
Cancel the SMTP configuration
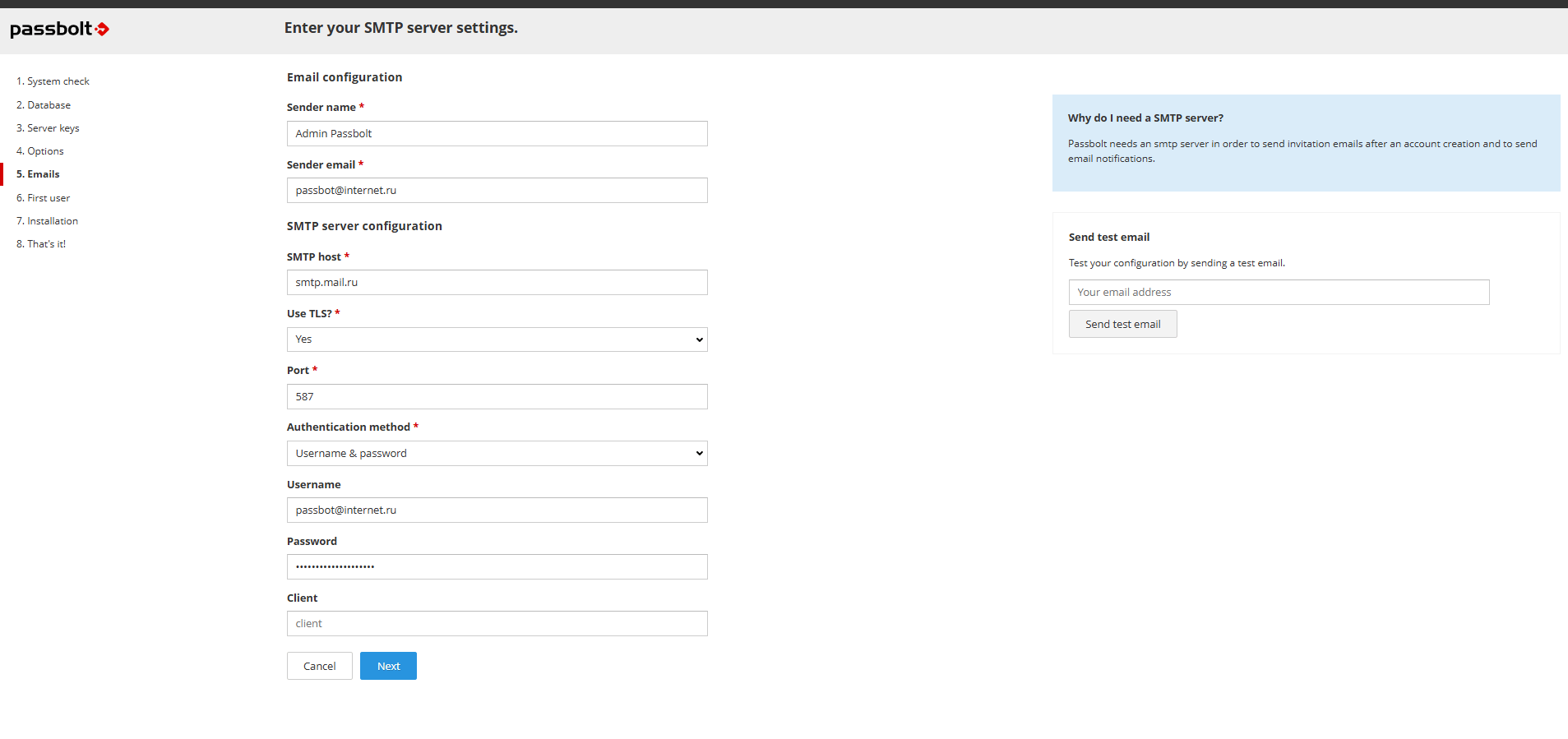point(319,666)
